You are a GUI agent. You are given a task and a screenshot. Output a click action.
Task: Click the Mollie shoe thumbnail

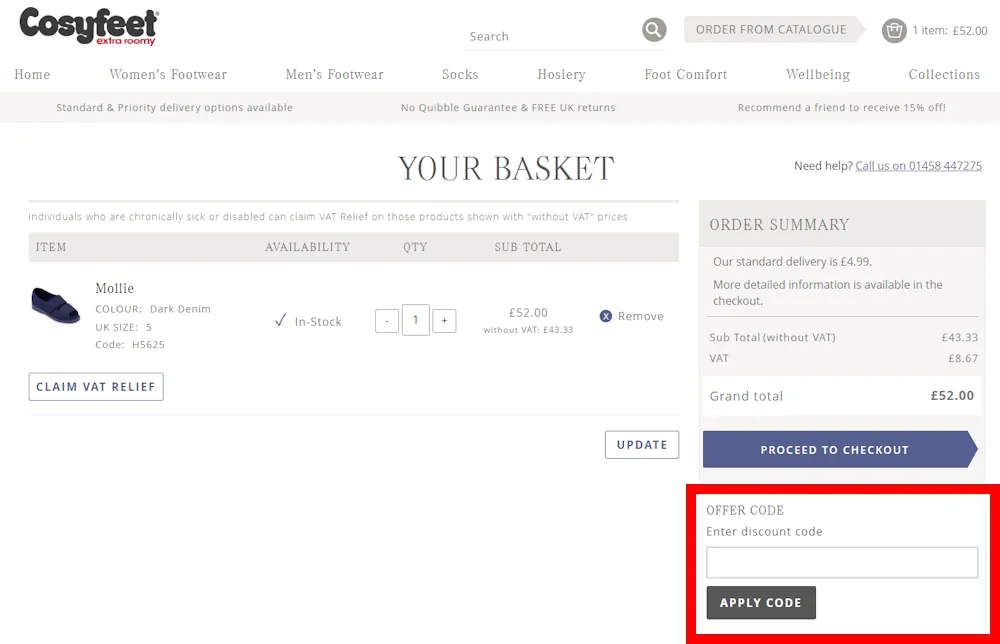[x=55, y=305]
